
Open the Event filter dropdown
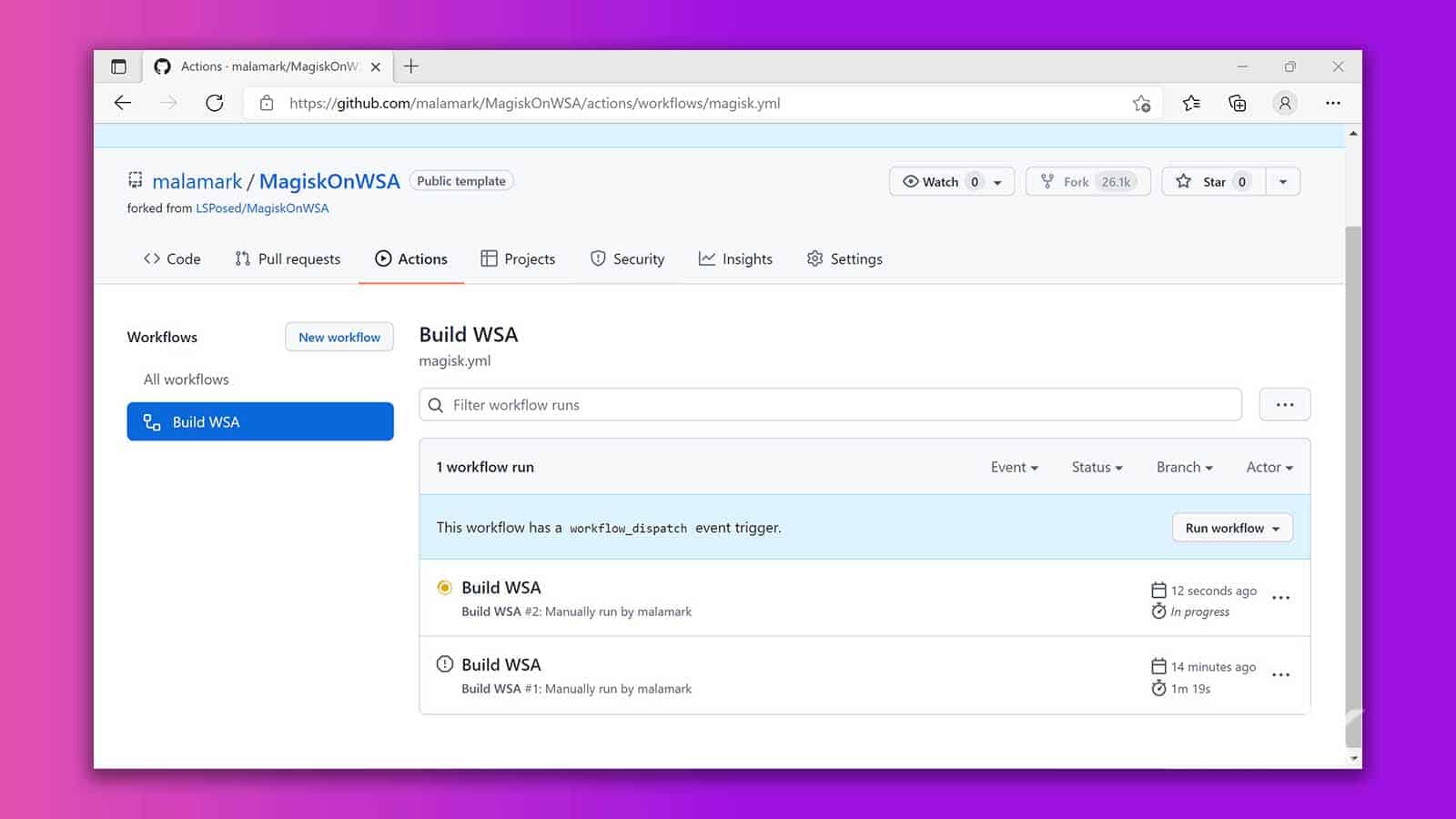click(x=1014, y=467)
